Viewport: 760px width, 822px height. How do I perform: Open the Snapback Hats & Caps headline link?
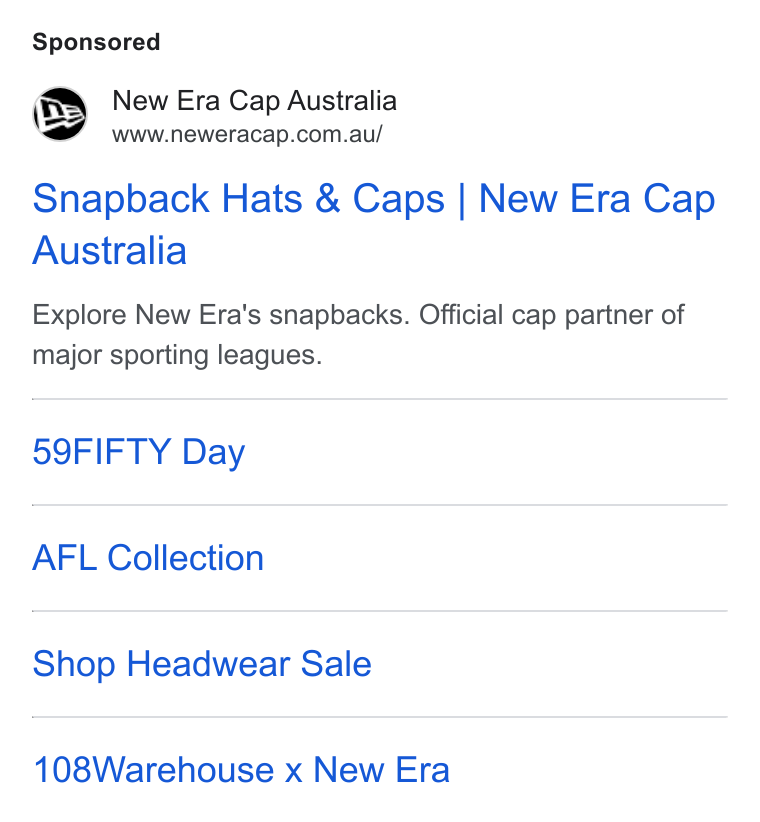point(374,224)
